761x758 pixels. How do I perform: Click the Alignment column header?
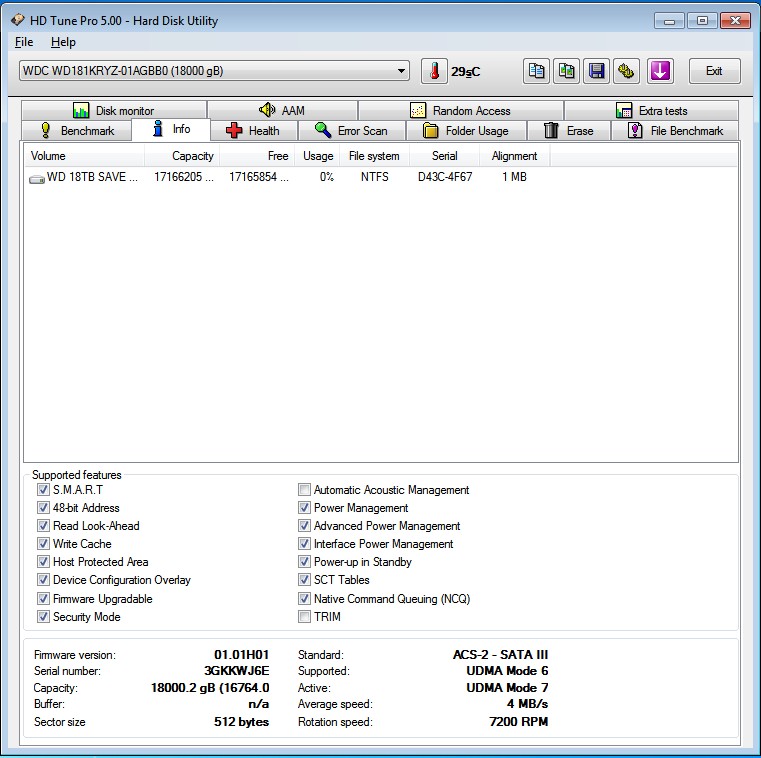point(514,156)
